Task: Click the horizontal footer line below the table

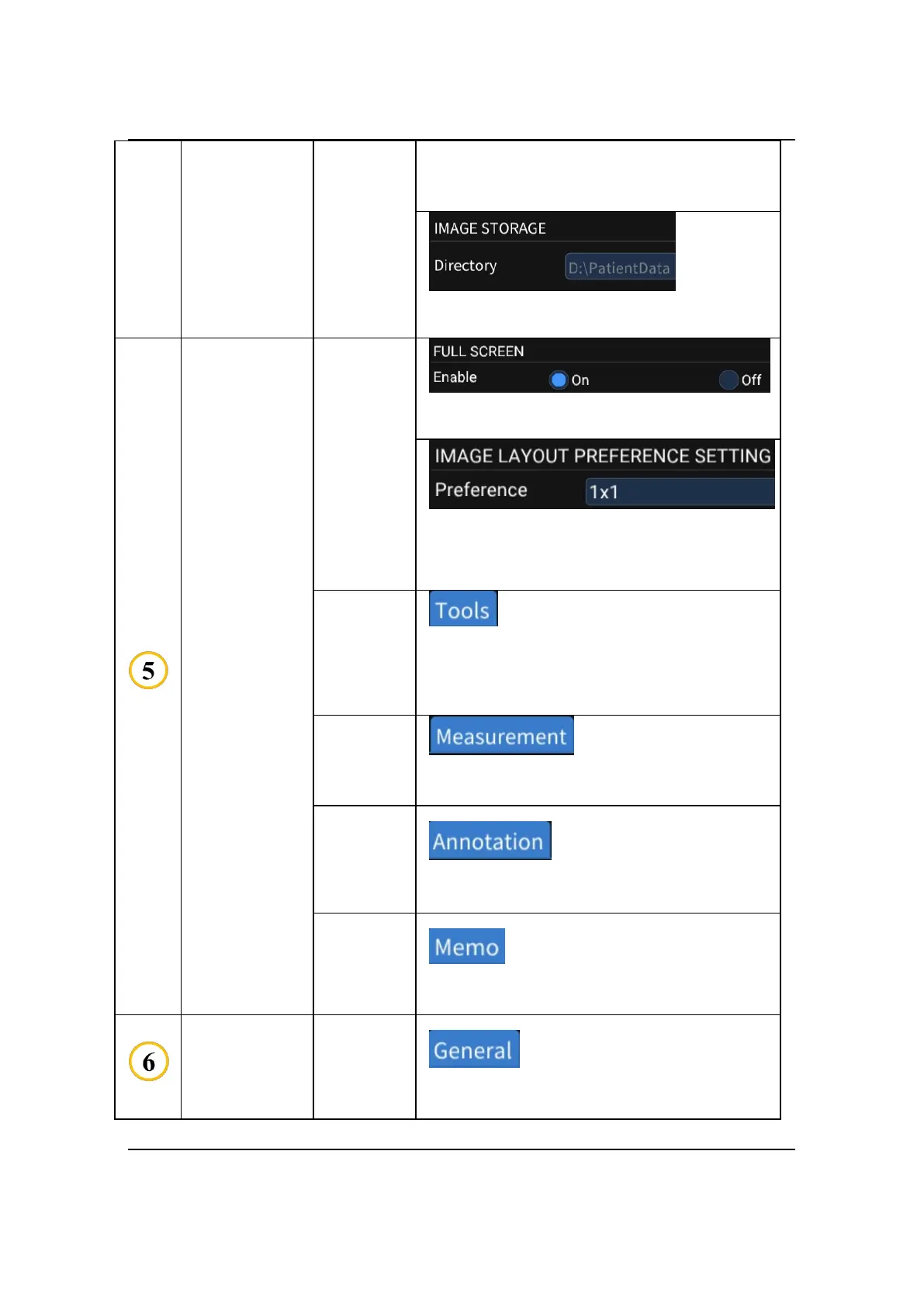Action: [462, 1149]
